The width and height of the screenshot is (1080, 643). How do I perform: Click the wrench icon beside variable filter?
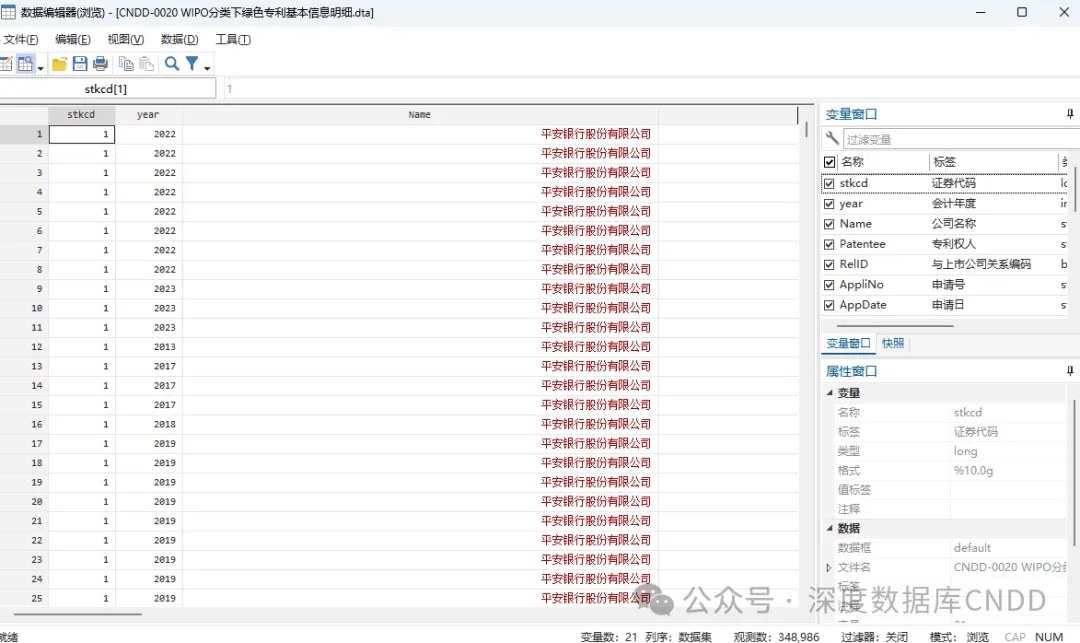[832, 139]
